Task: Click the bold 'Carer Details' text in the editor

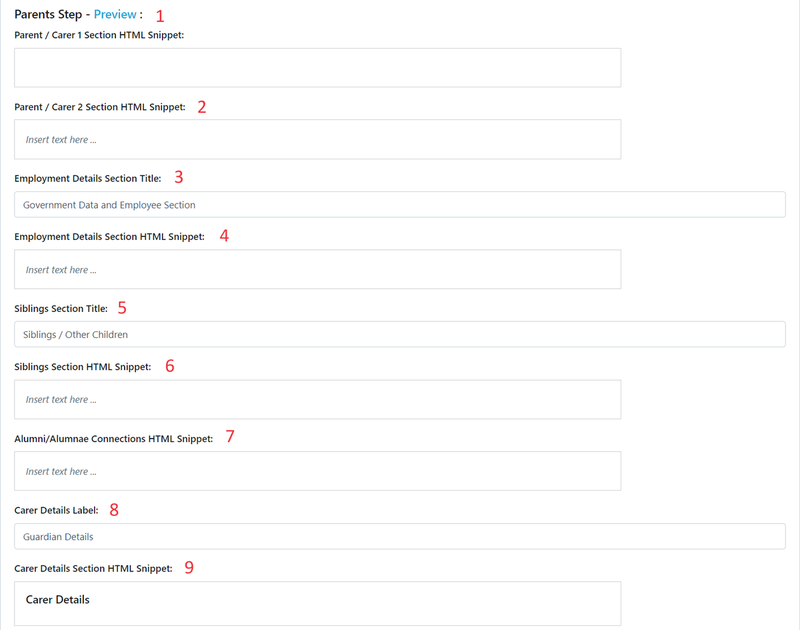Action: [x=59, y=599]
